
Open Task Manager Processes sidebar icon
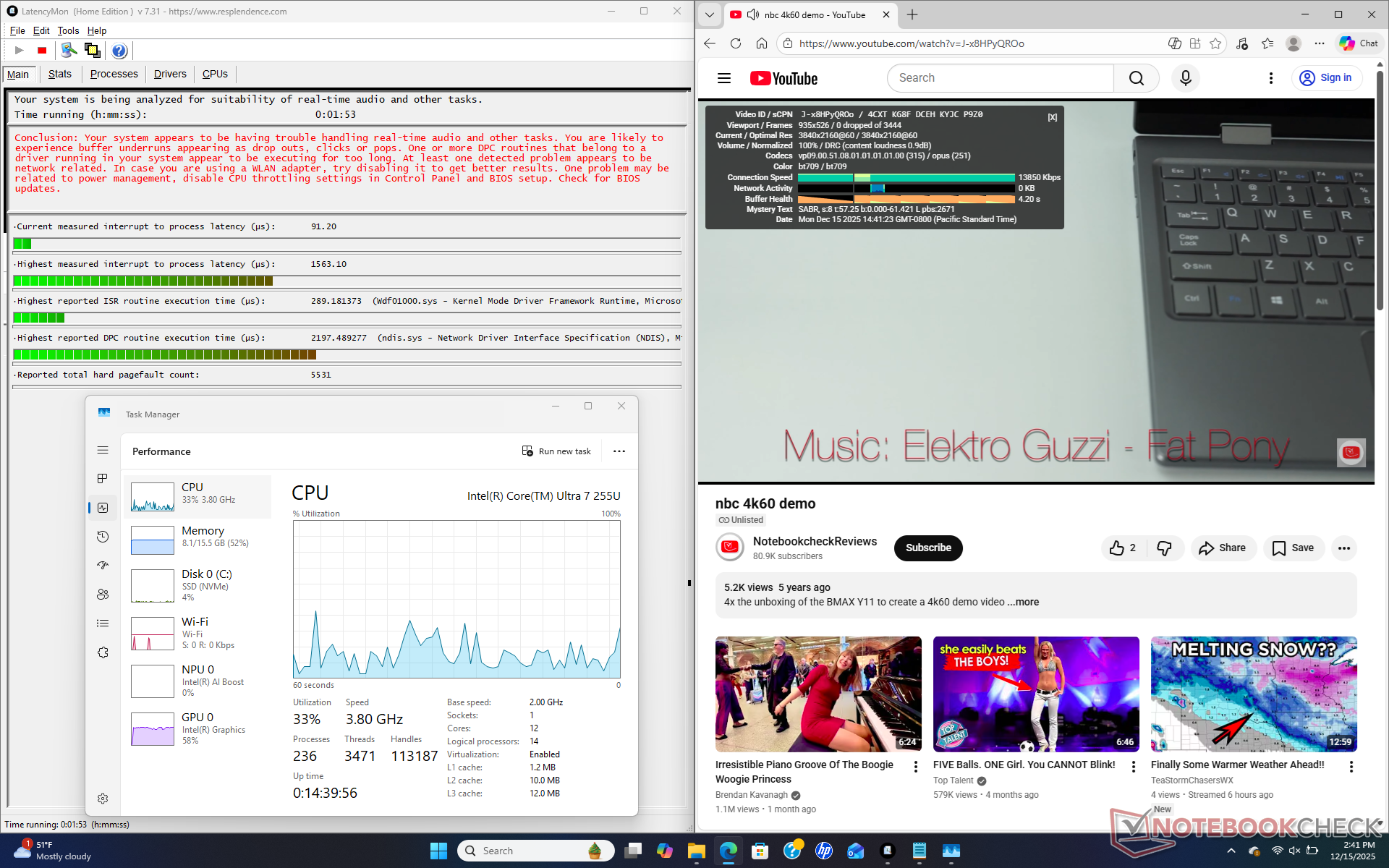tap(103, 479)
